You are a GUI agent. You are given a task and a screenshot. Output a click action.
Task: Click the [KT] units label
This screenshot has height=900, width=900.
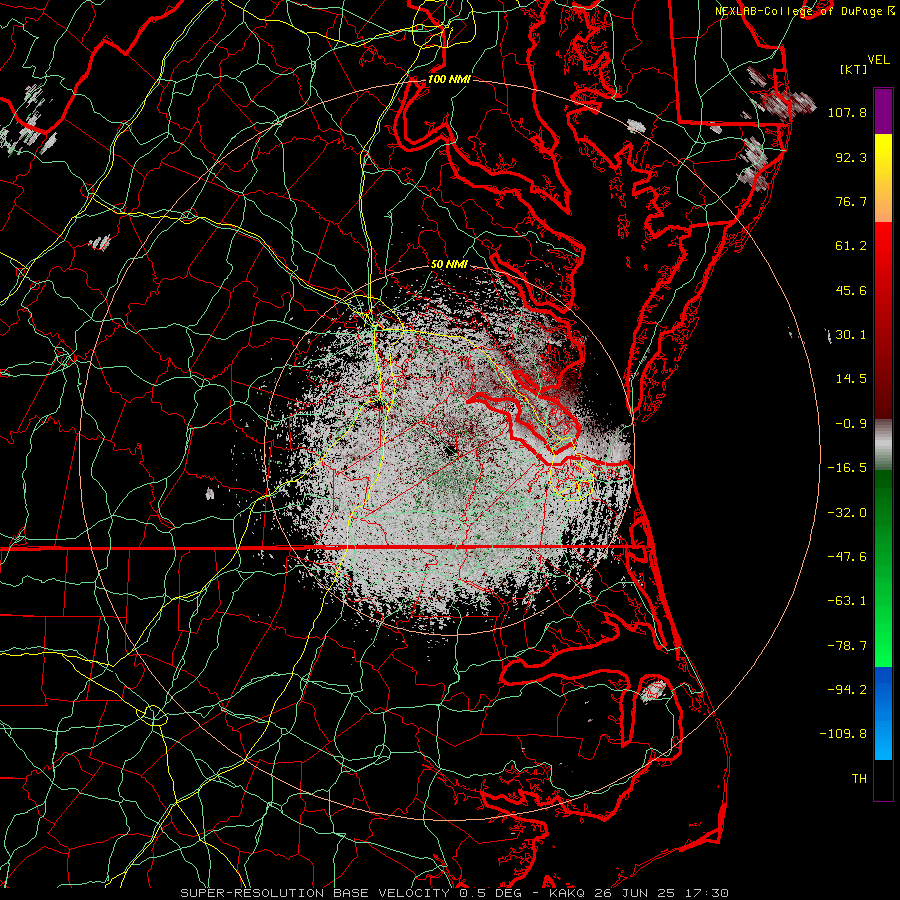pos(854,69)
